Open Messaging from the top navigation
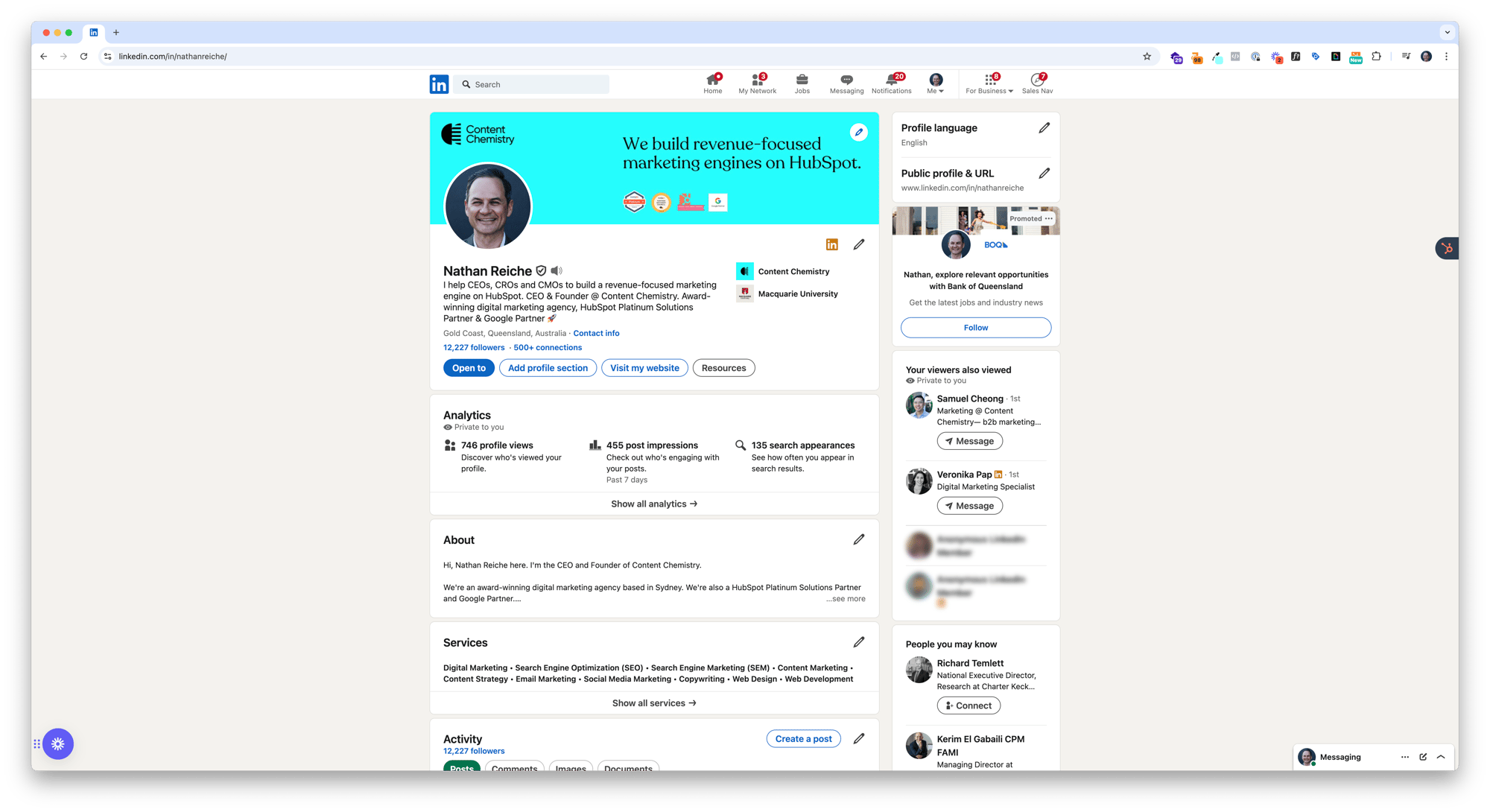 coord(846,83)
